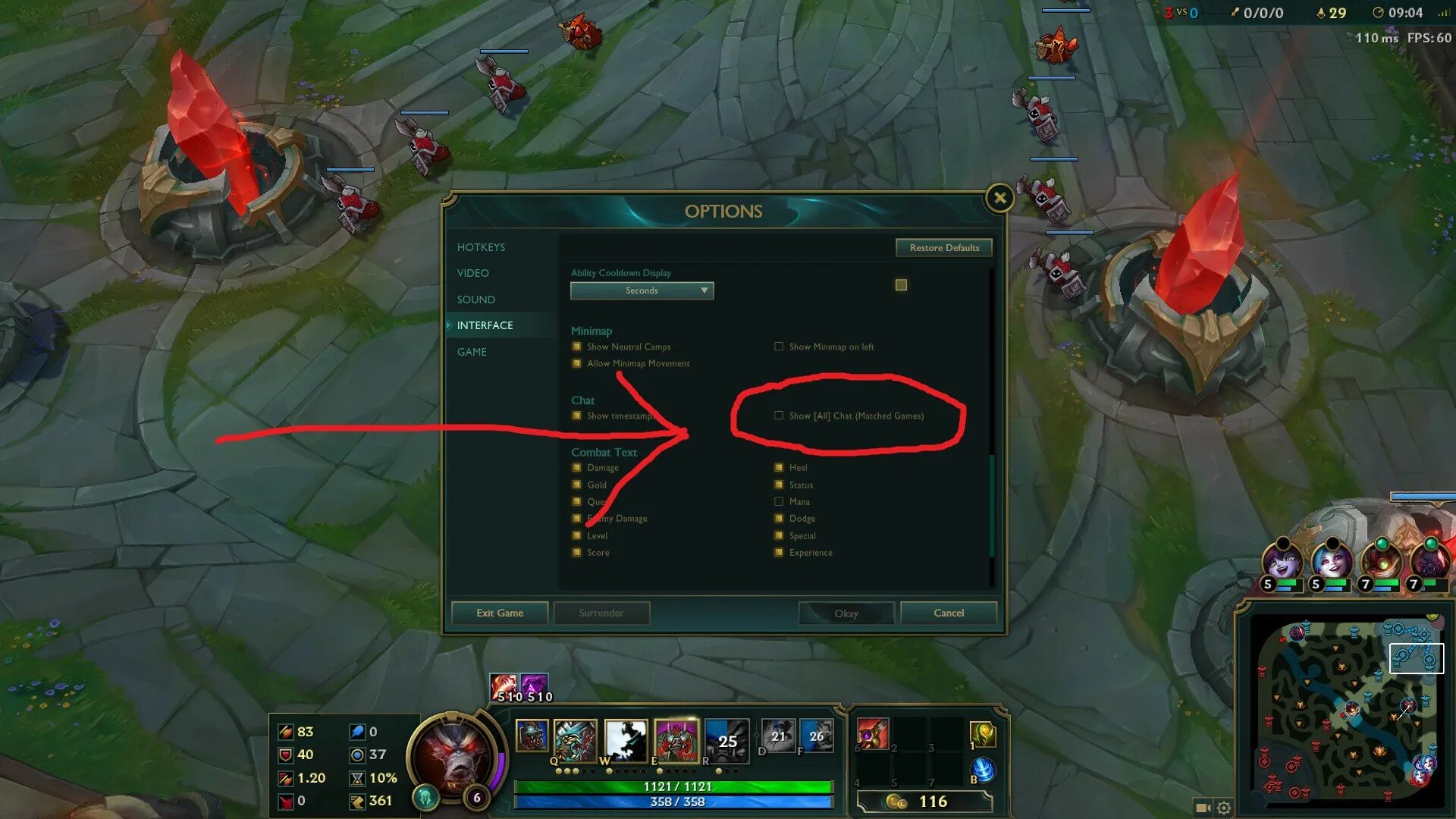Click the attack damage icon in stats

(x=283, y=732)
